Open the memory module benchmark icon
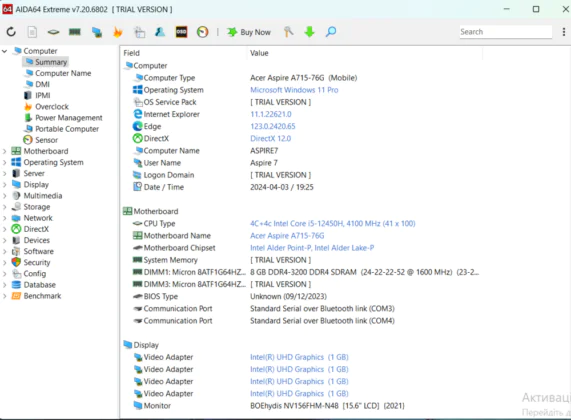The image size is (571, 420). 75,32
